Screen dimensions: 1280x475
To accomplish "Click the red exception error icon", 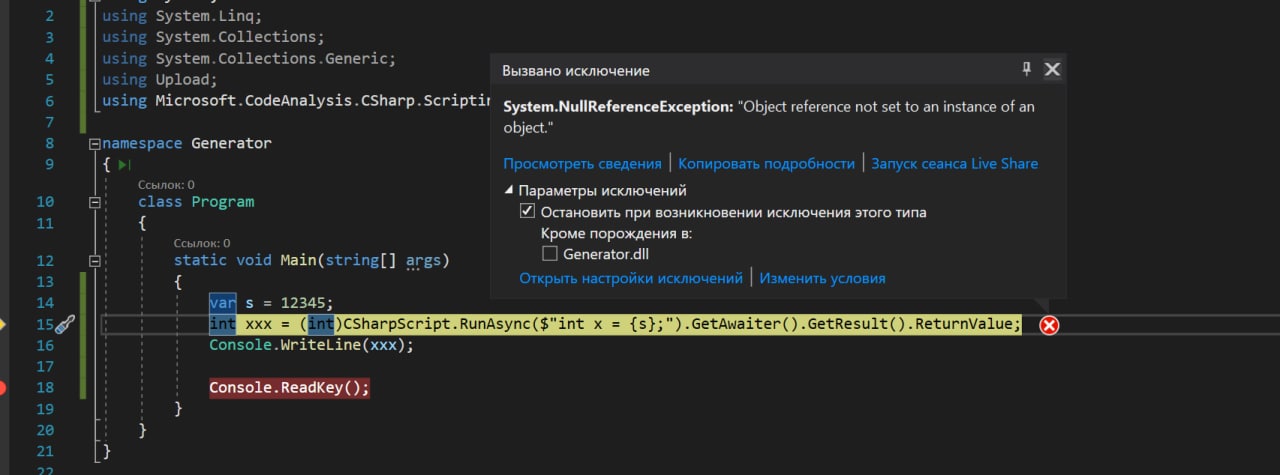I will [1049, 325].
